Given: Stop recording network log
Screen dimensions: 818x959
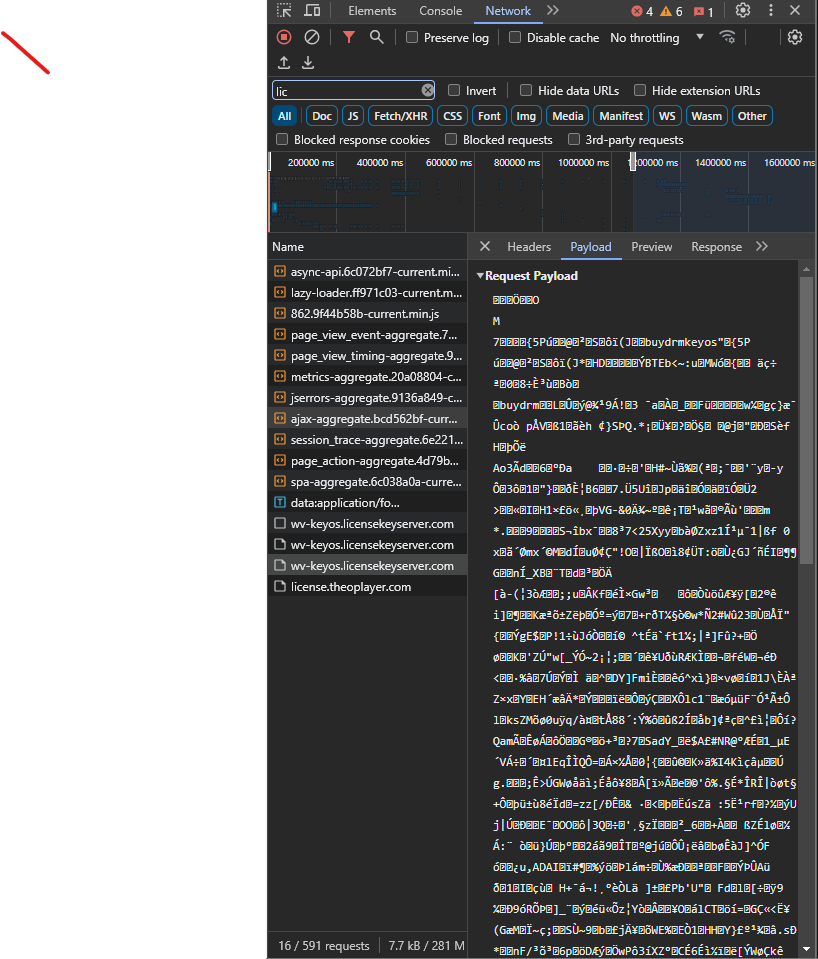Looking at the screenshot, I should (x=284, y=37).
